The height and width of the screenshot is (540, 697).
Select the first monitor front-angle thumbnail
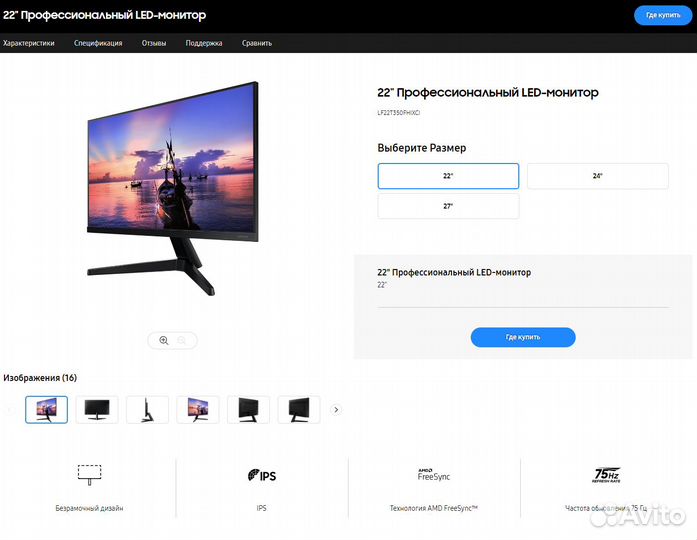click(x=47, y=410)
